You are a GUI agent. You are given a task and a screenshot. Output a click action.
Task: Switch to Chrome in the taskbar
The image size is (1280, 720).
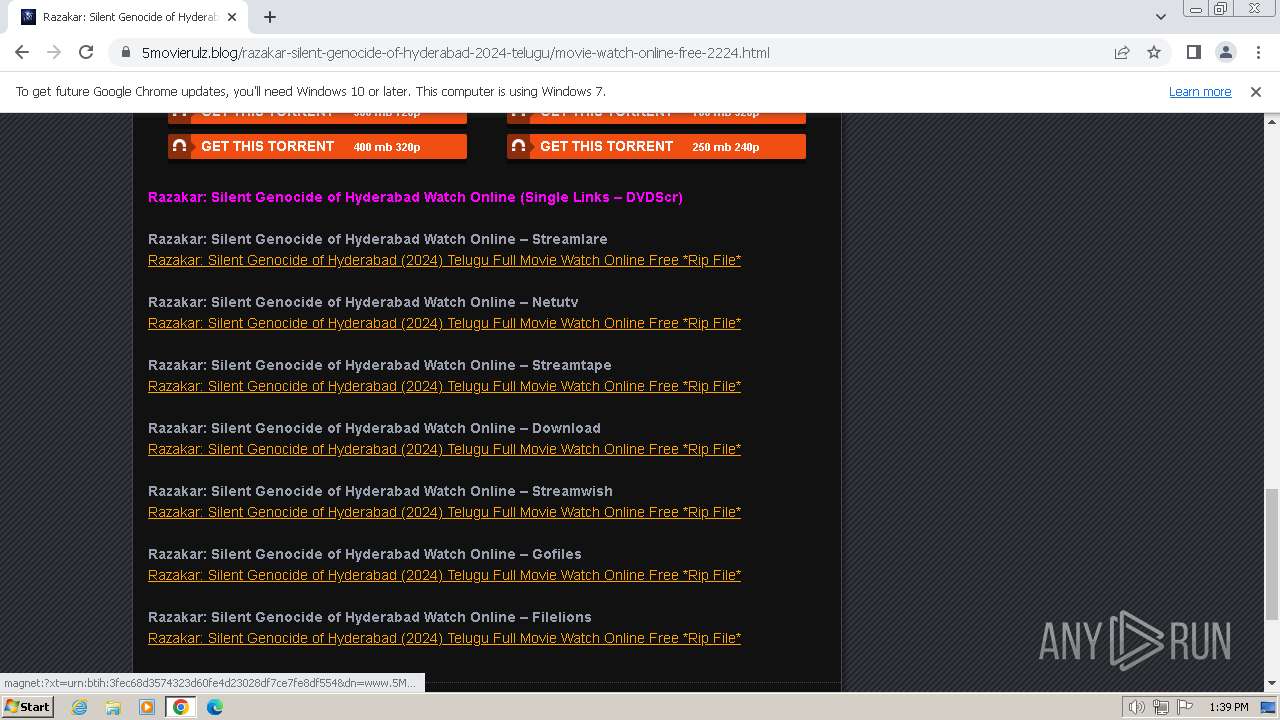(181, 707)
